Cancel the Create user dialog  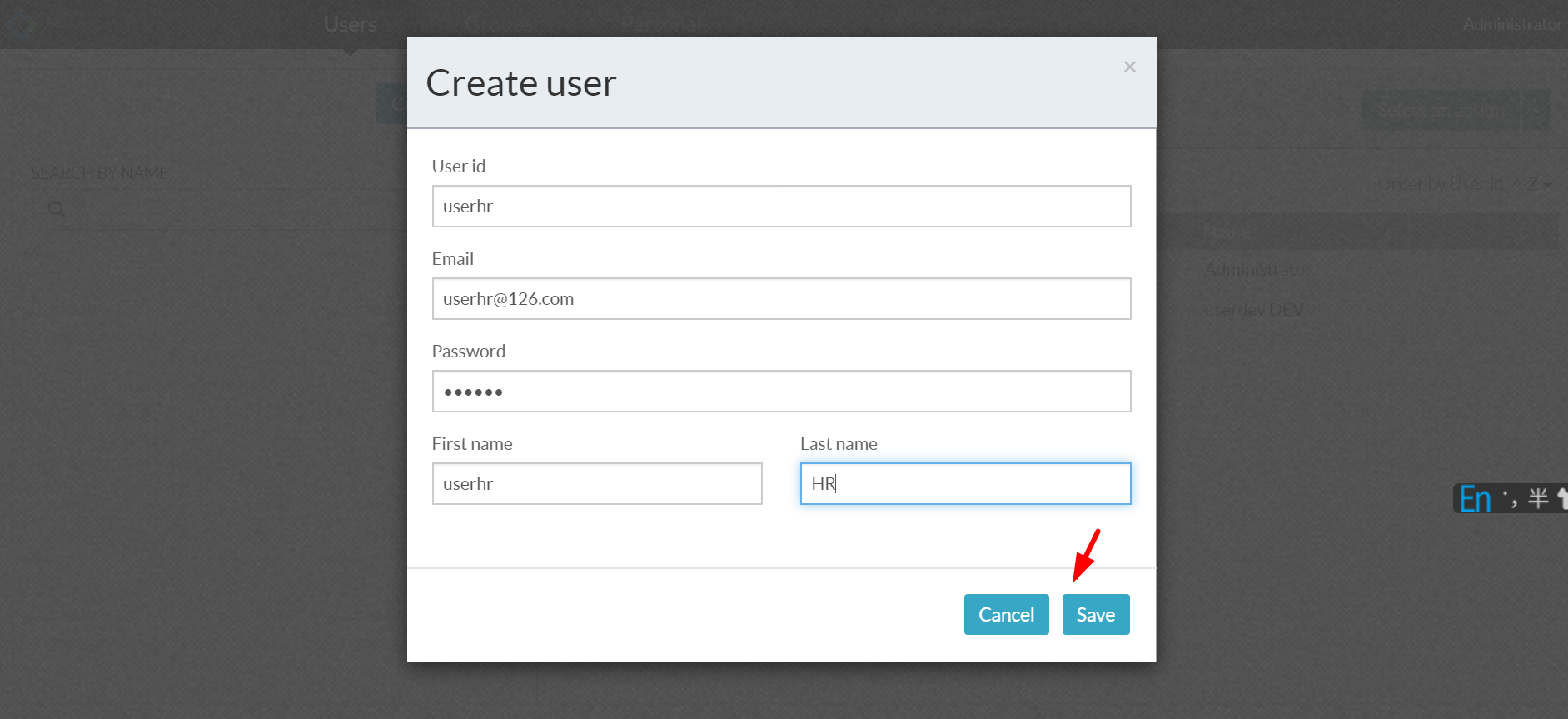pos(1006,614)
